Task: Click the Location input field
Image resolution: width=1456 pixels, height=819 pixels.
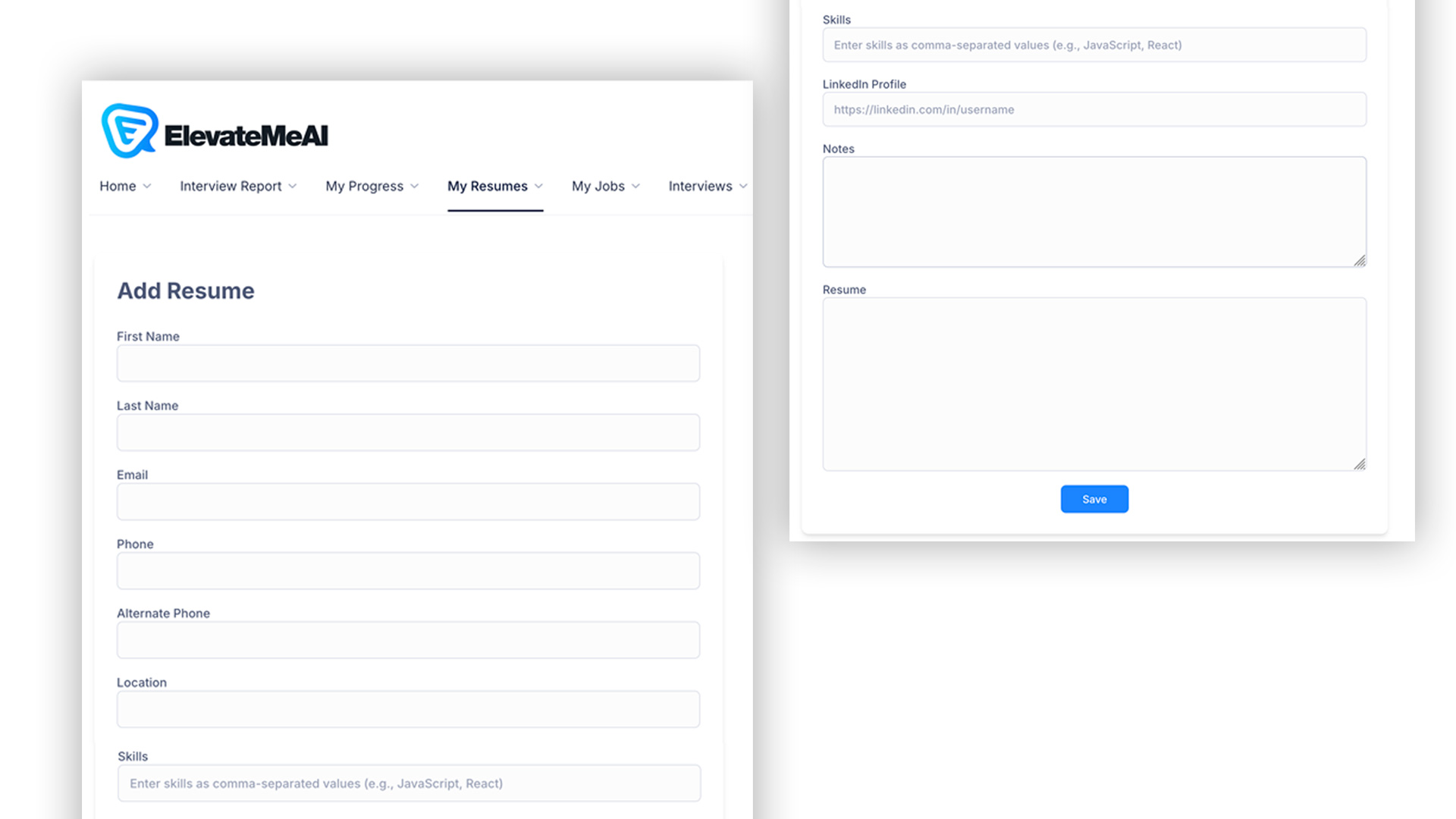Action: point(408,709)
